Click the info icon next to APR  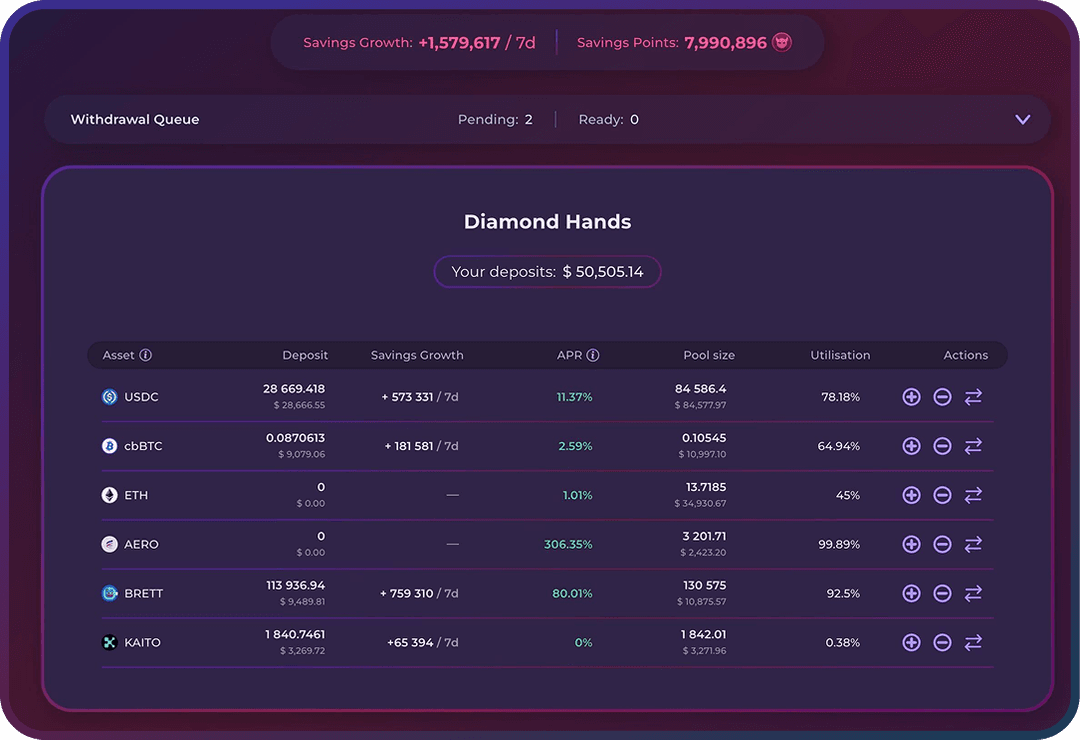click(x=593, y=355)
